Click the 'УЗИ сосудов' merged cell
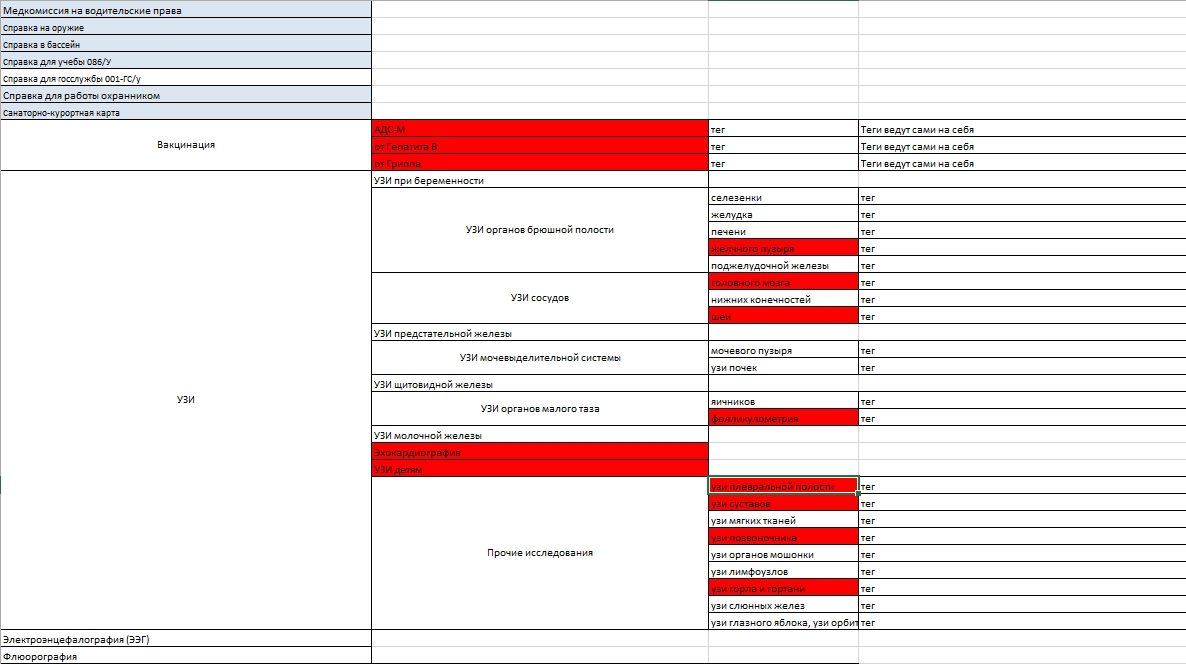 539,298
